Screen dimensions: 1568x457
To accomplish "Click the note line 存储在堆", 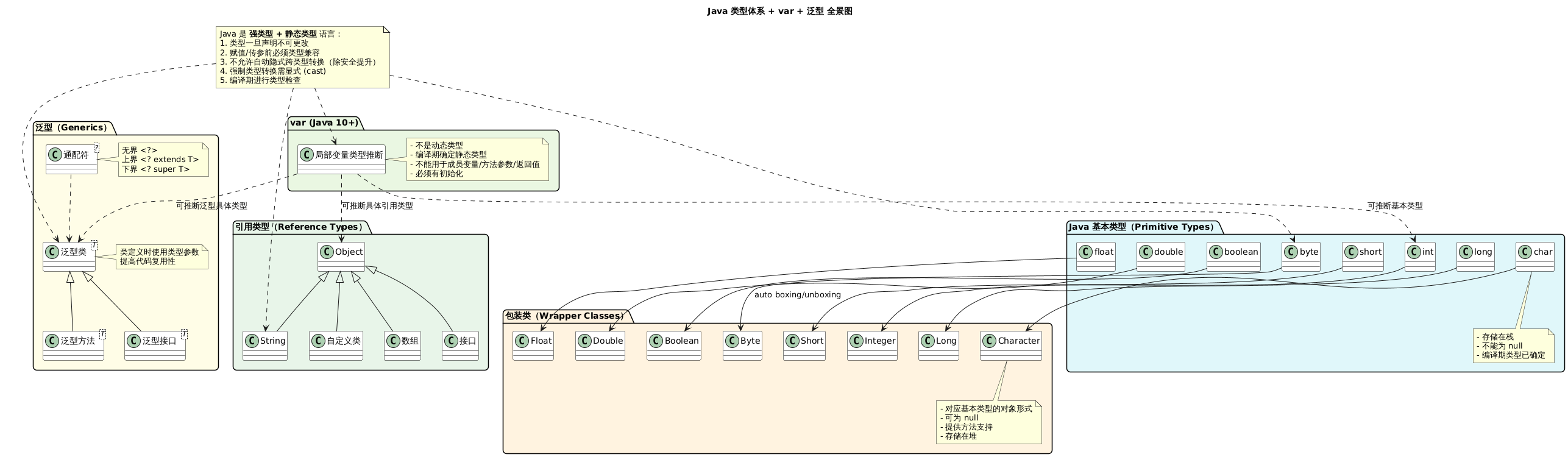I will click(959, 436).
